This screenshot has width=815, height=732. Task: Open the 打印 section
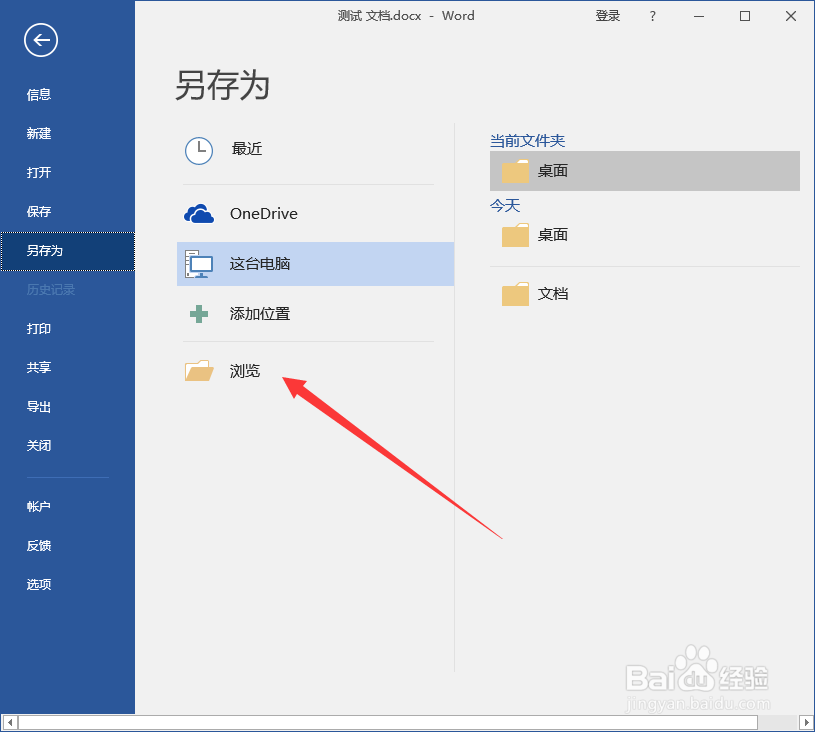[x=38, y=328]
